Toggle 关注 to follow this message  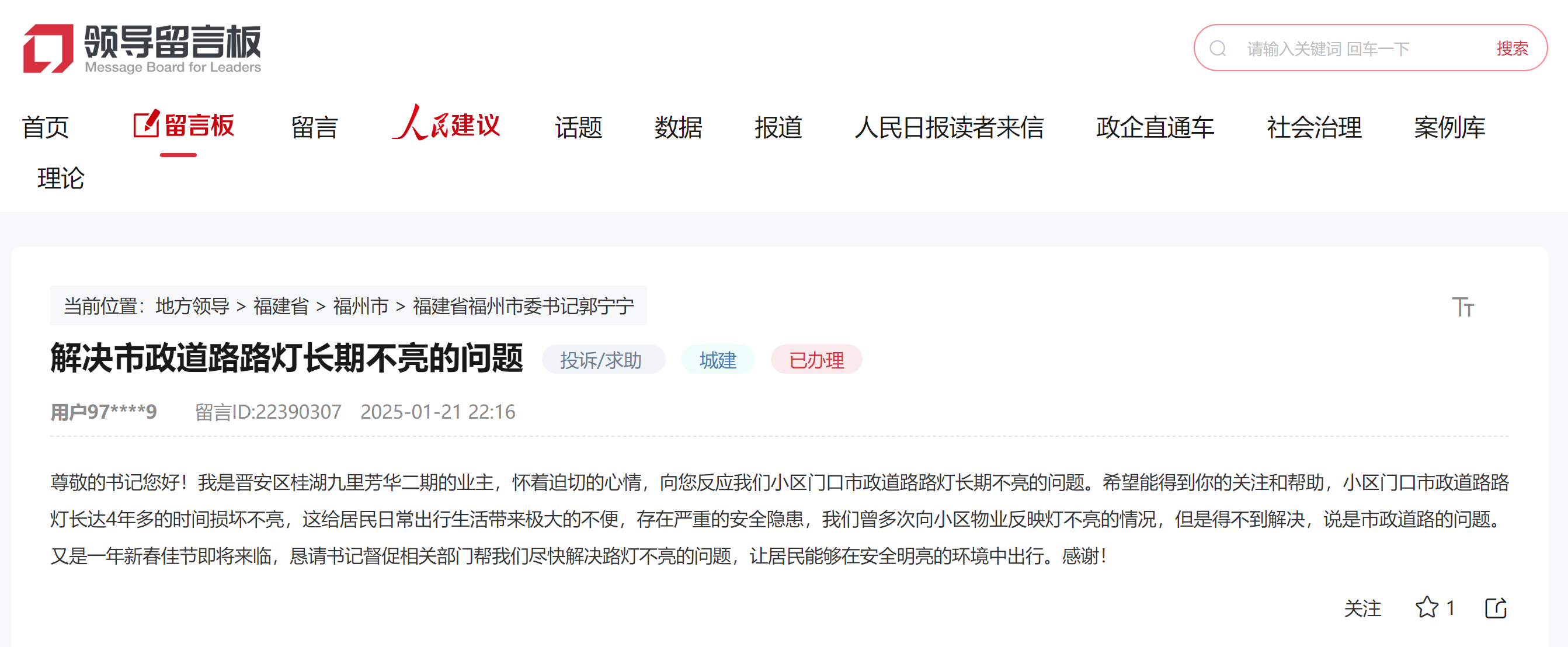coord(1364,608)
